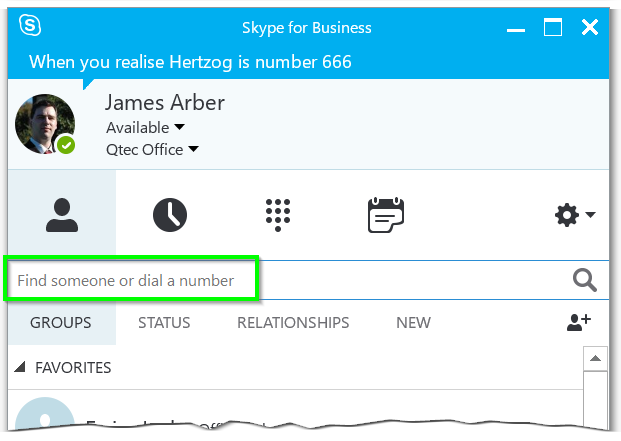The height and width of the screenshot is (441, 621).
Task: Open the Contacts tab person icon
Action: [x=62, y=215]
